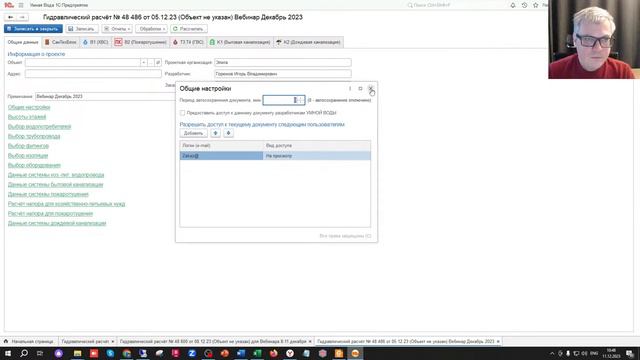The width and height of the screenshot is (640, 360).
Task: Expand the Отчеты dropdown menu
Action: coord(117,29)
